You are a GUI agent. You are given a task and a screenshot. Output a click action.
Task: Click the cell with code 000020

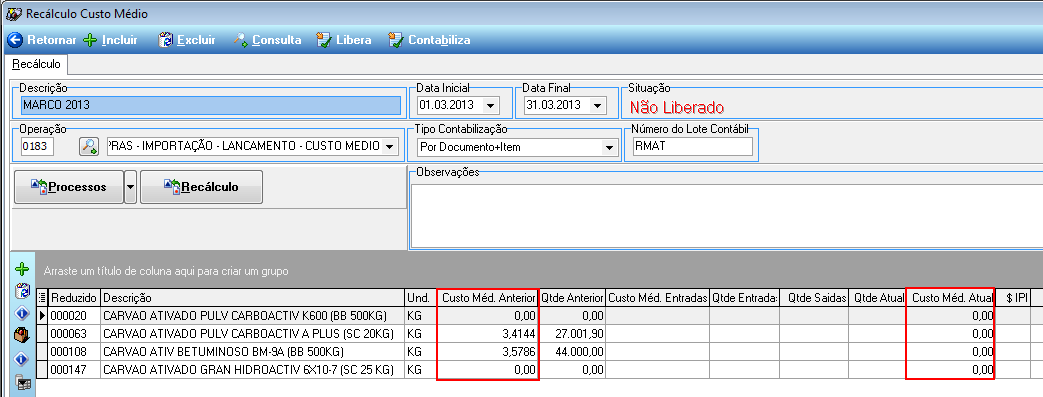pos(74,315)
